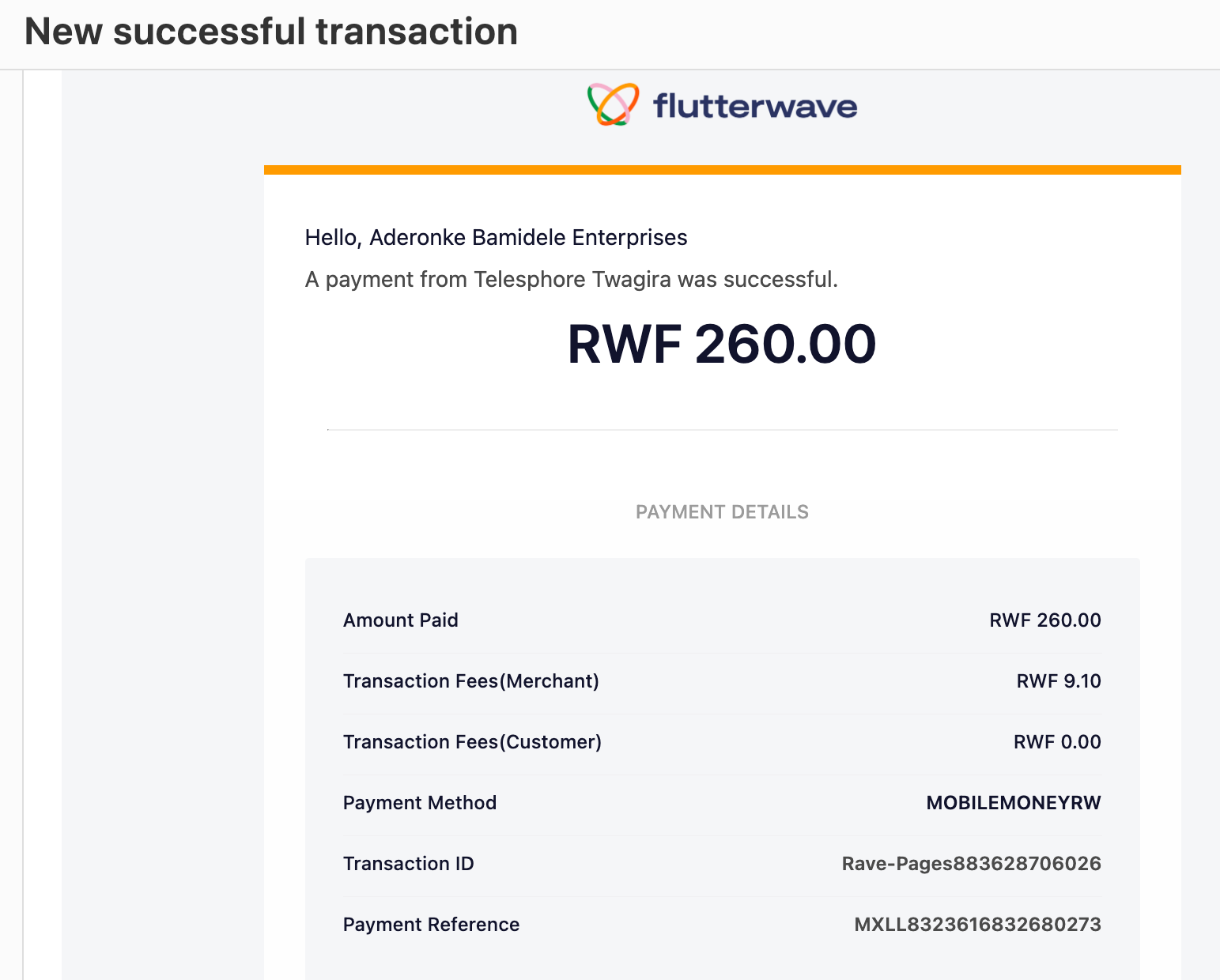Click the Payment Method label
This screenshot has width=1220, height=980.
click(420, 803)
